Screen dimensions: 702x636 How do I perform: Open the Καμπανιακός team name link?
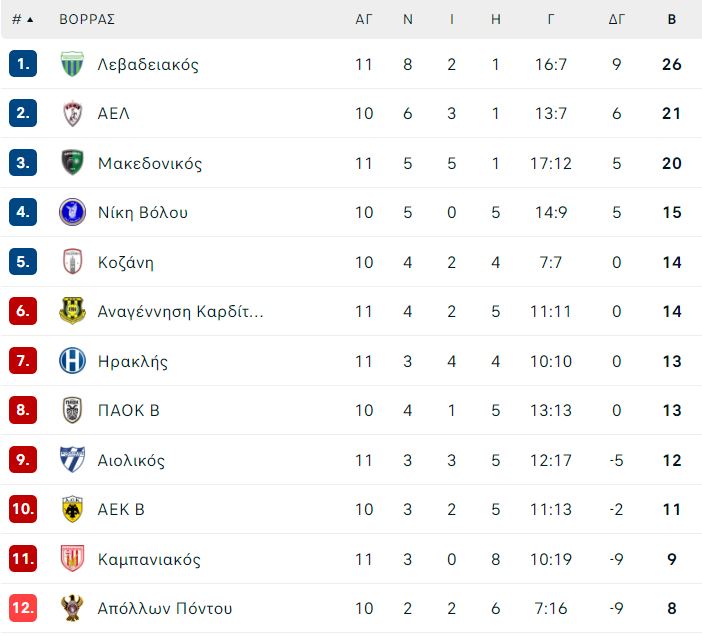coord(149,559)
